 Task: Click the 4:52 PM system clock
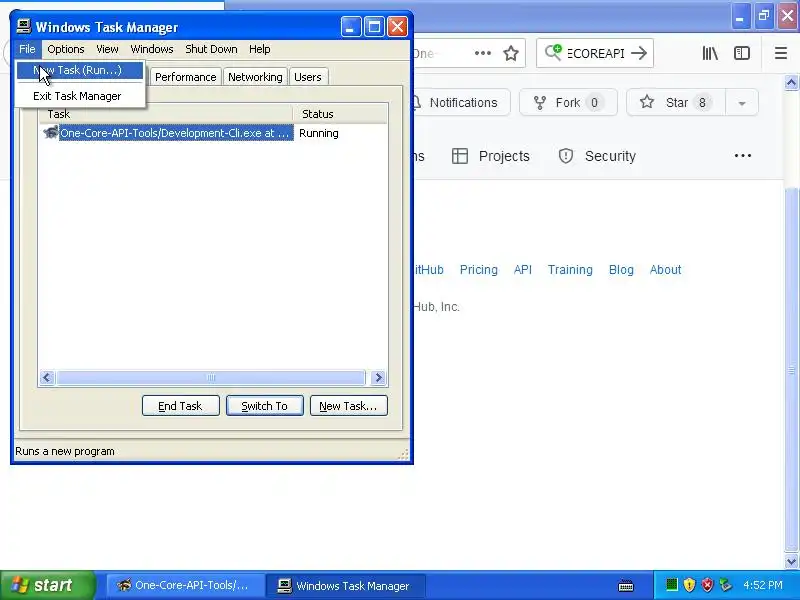coord(763,585)
